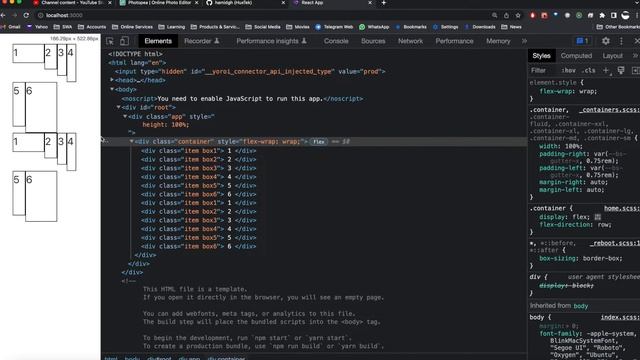Screen dimensions: 640x360
Task: Select the Layout sidebar tab
Action: click(x=612, y=56)
